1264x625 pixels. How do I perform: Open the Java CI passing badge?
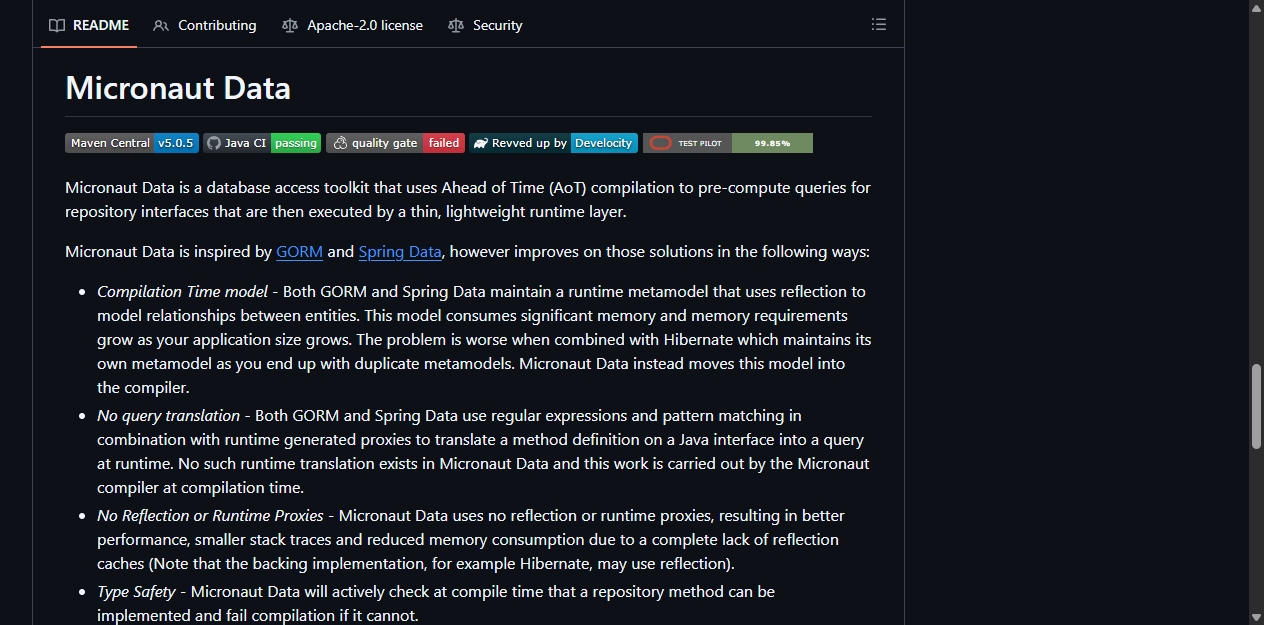click(262, 143)
